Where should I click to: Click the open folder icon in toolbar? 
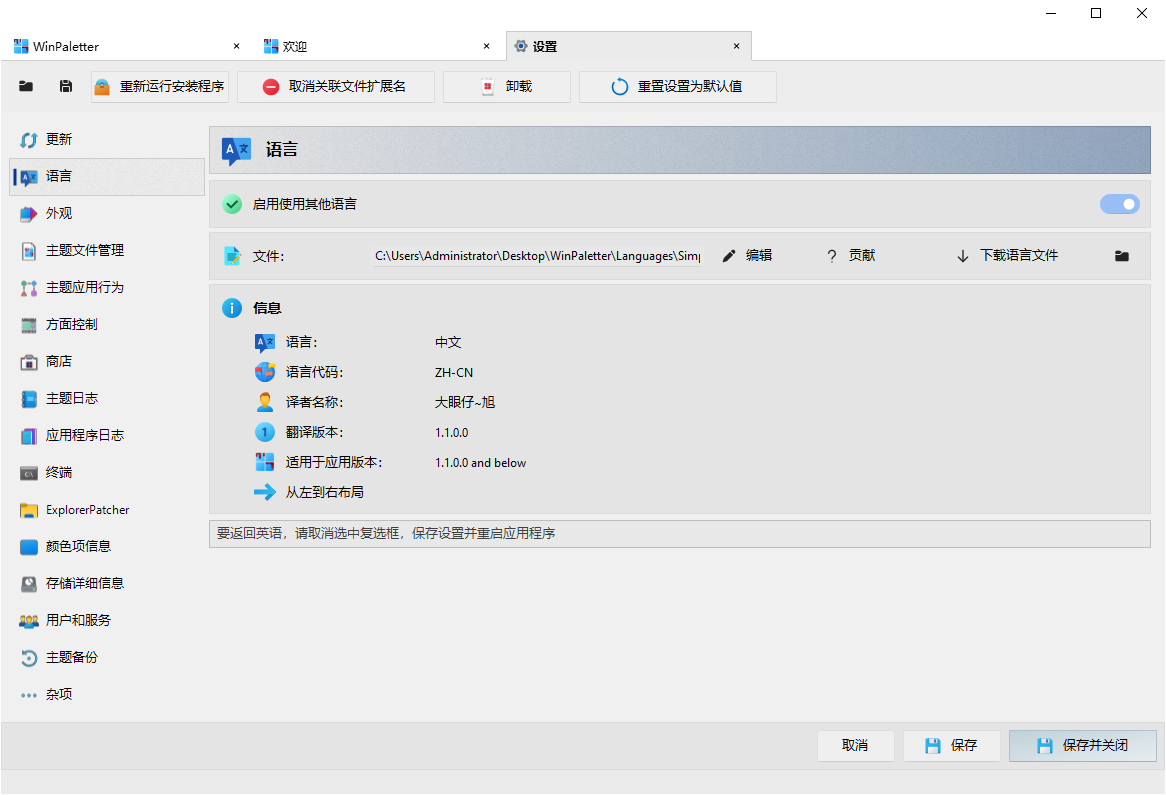pos(26,86)
